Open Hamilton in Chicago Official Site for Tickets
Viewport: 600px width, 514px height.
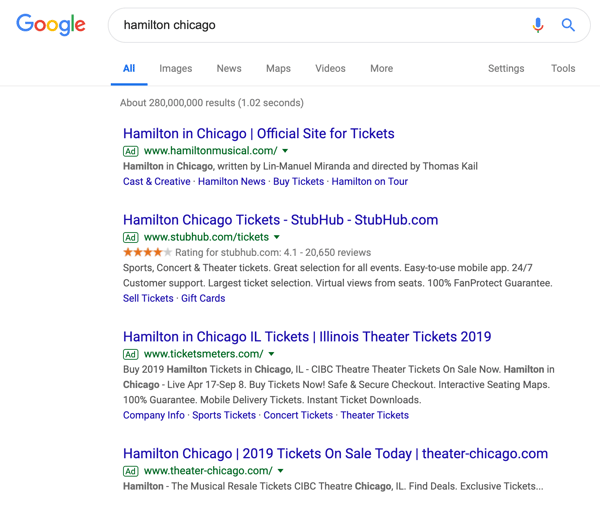tap(259, 134)
